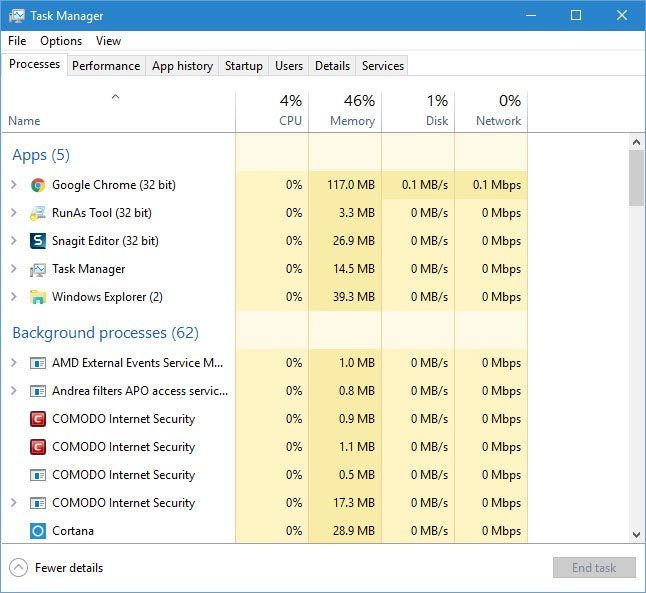Click the Task Manager icon in Apps list
The height and width of the screenshot is (593, 646).
click(38, 269)
